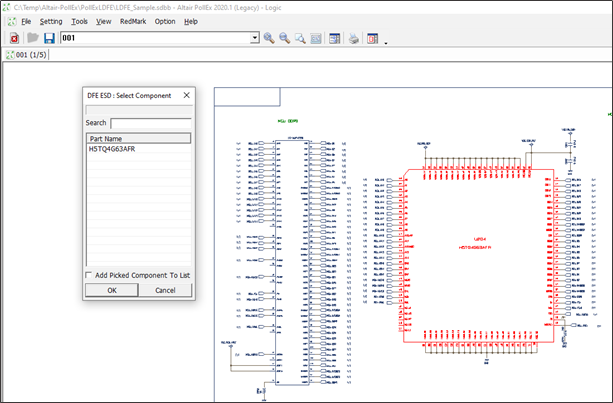Click the zoom out magnifier icon
This screenshot has width=613, height=403.
click(286, 38)
